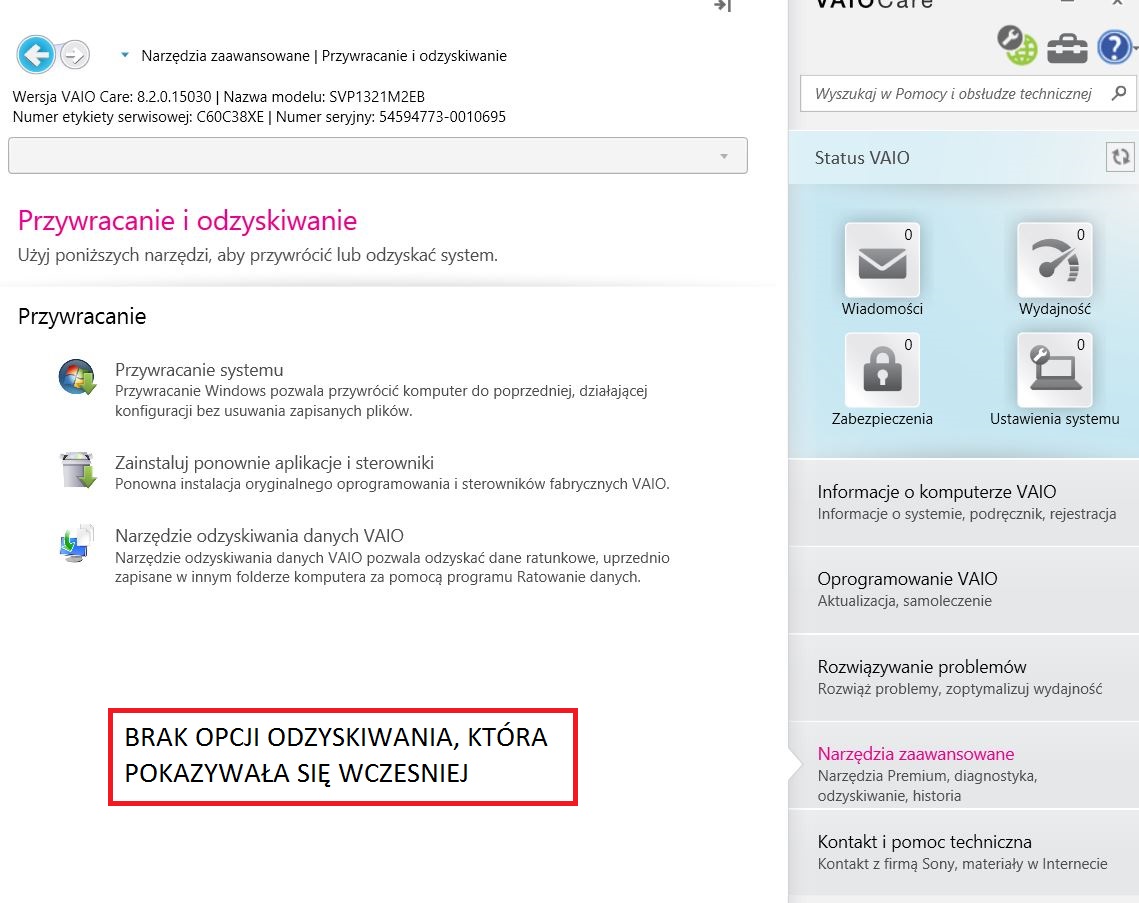Refresh Status VAIO with the reload icon
The height and width of the screenshot is (903, 1139).
(x=1120, y=157)
